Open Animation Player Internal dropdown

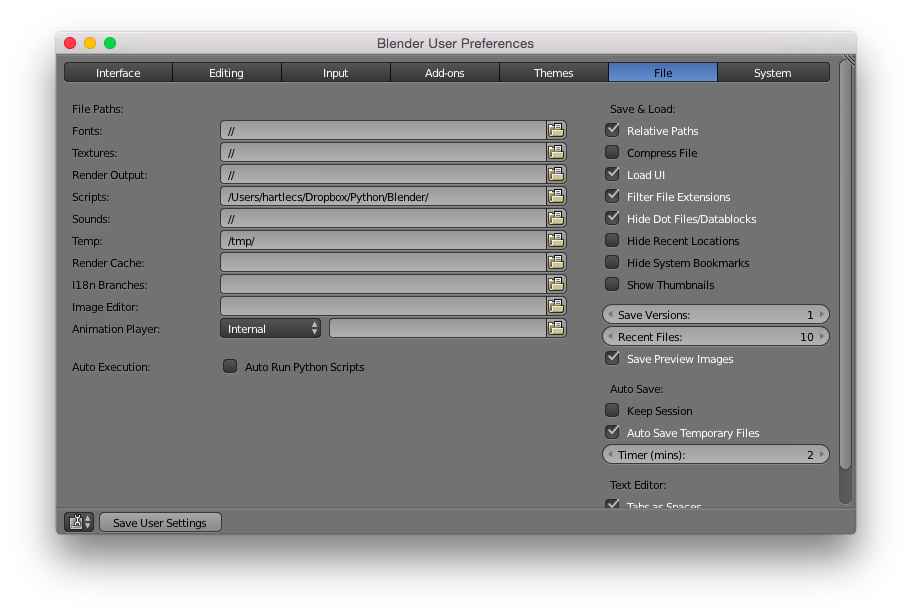point(270,329)
